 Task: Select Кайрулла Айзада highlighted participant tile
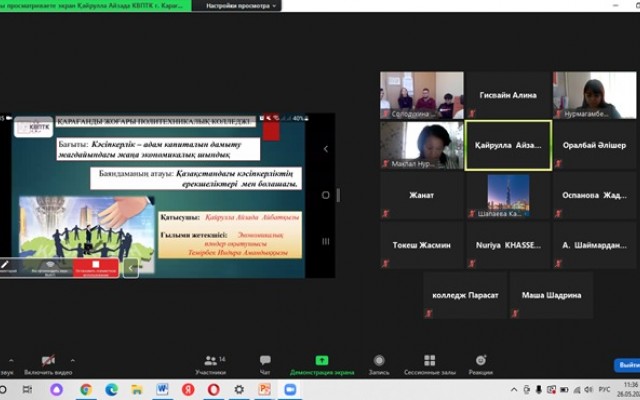pyautogui.click(x=508, y=145)
